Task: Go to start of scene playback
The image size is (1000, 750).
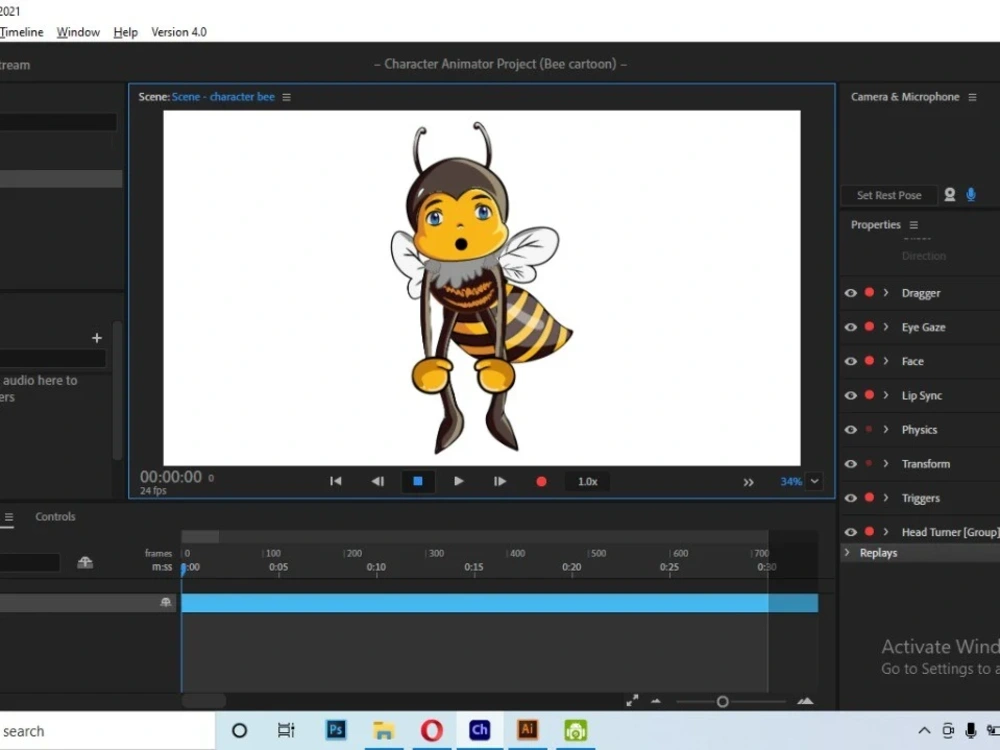Action: 335,481
